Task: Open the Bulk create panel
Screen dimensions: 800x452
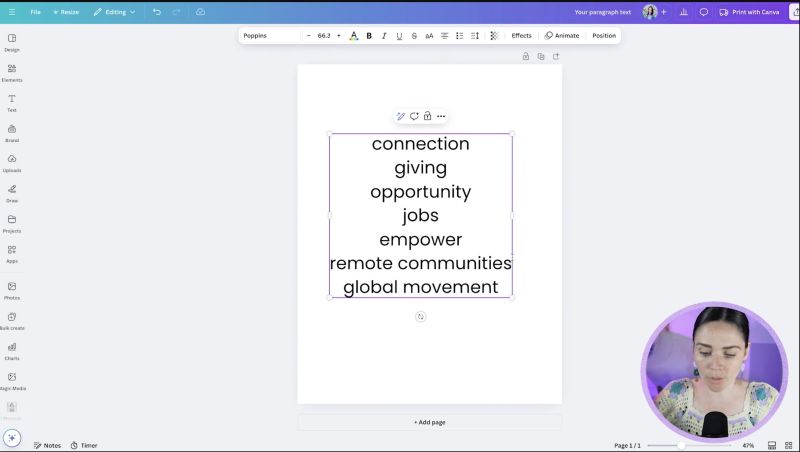Action: point(12,321)
